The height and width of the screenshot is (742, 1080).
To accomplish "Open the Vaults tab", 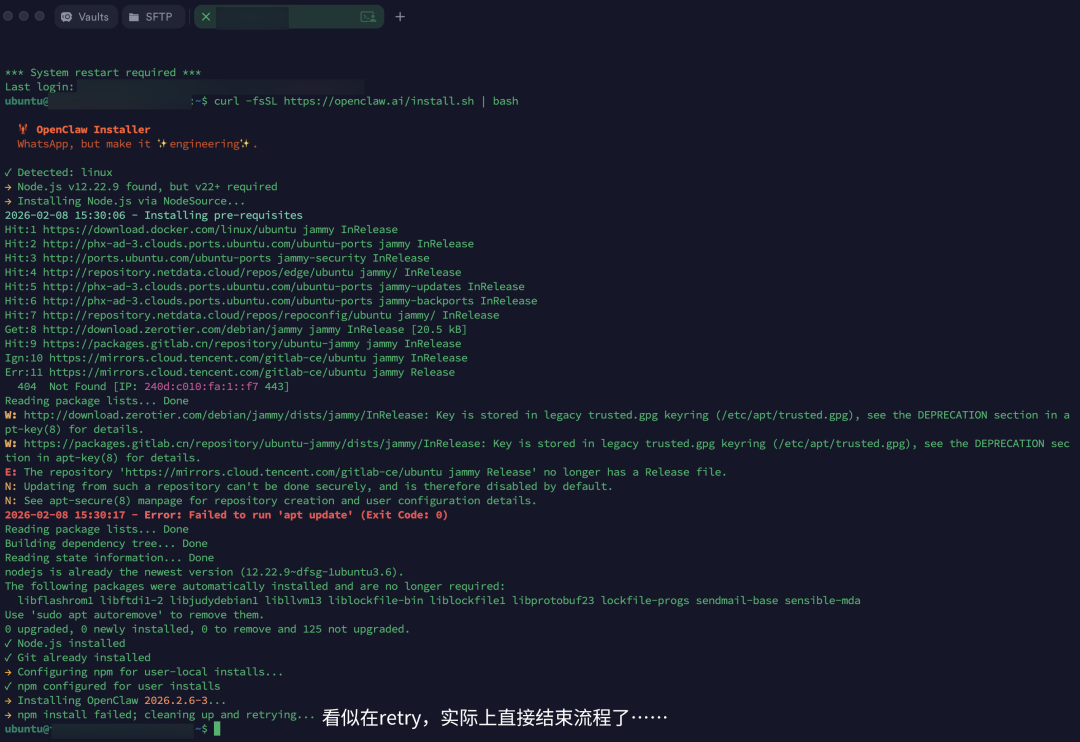I will click(84, 17).
